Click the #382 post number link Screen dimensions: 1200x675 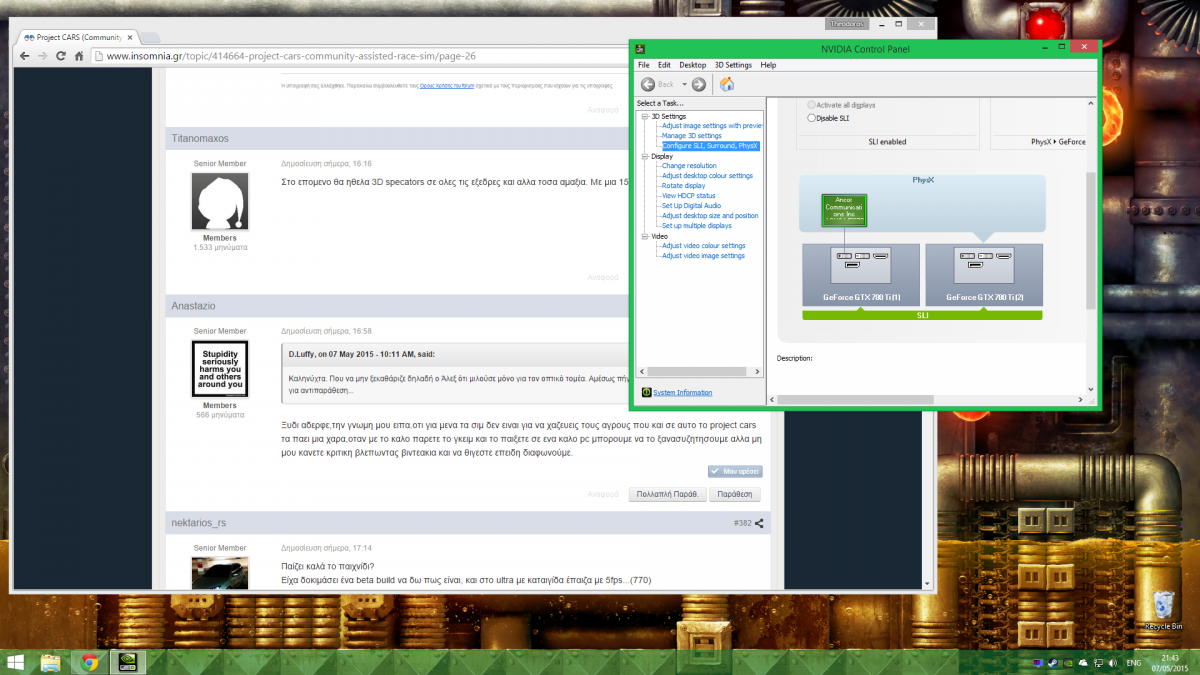point(742,522)
